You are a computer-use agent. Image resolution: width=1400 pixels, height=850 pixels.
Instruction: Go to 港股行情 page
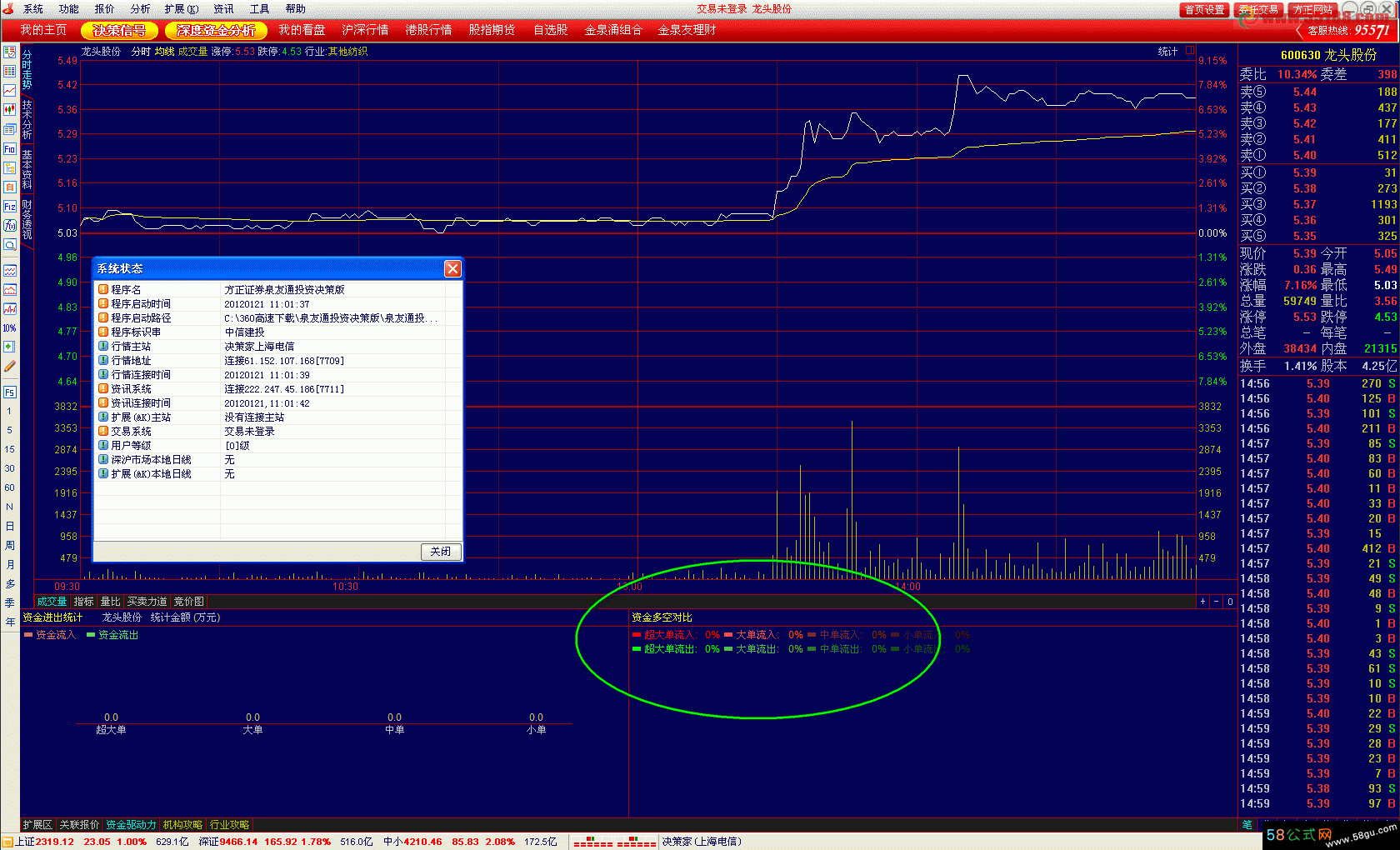click(428, 30)
